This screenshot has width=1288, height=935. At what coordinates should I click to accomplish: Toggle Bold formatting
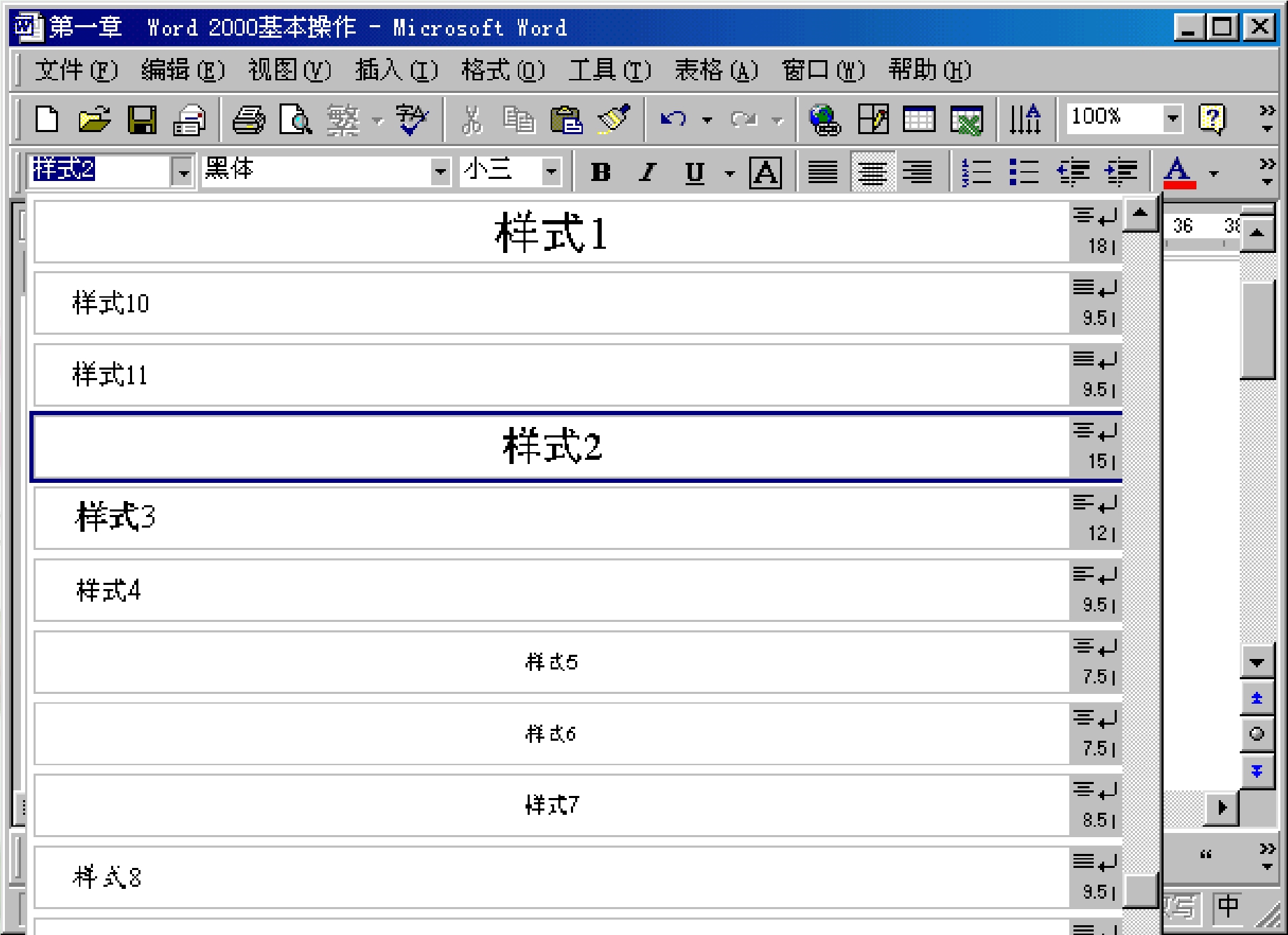click(x=601, y=172)
